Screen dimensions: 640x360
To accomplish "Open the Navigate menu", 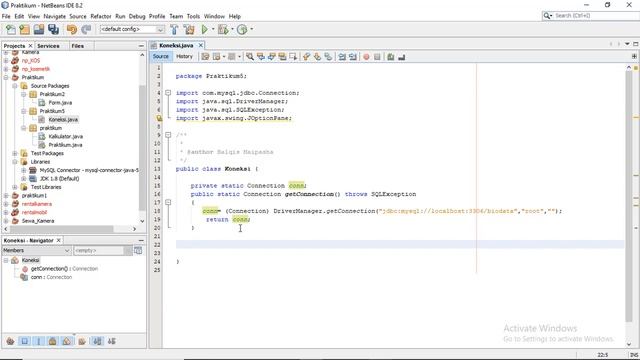I will point(55,16).
